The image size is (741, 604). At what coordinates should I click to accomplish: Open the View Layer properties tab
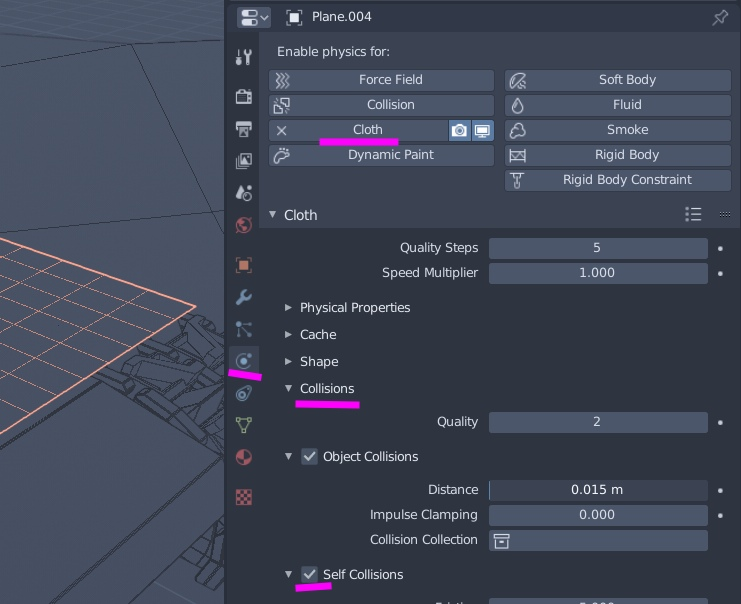pos(244,161)
